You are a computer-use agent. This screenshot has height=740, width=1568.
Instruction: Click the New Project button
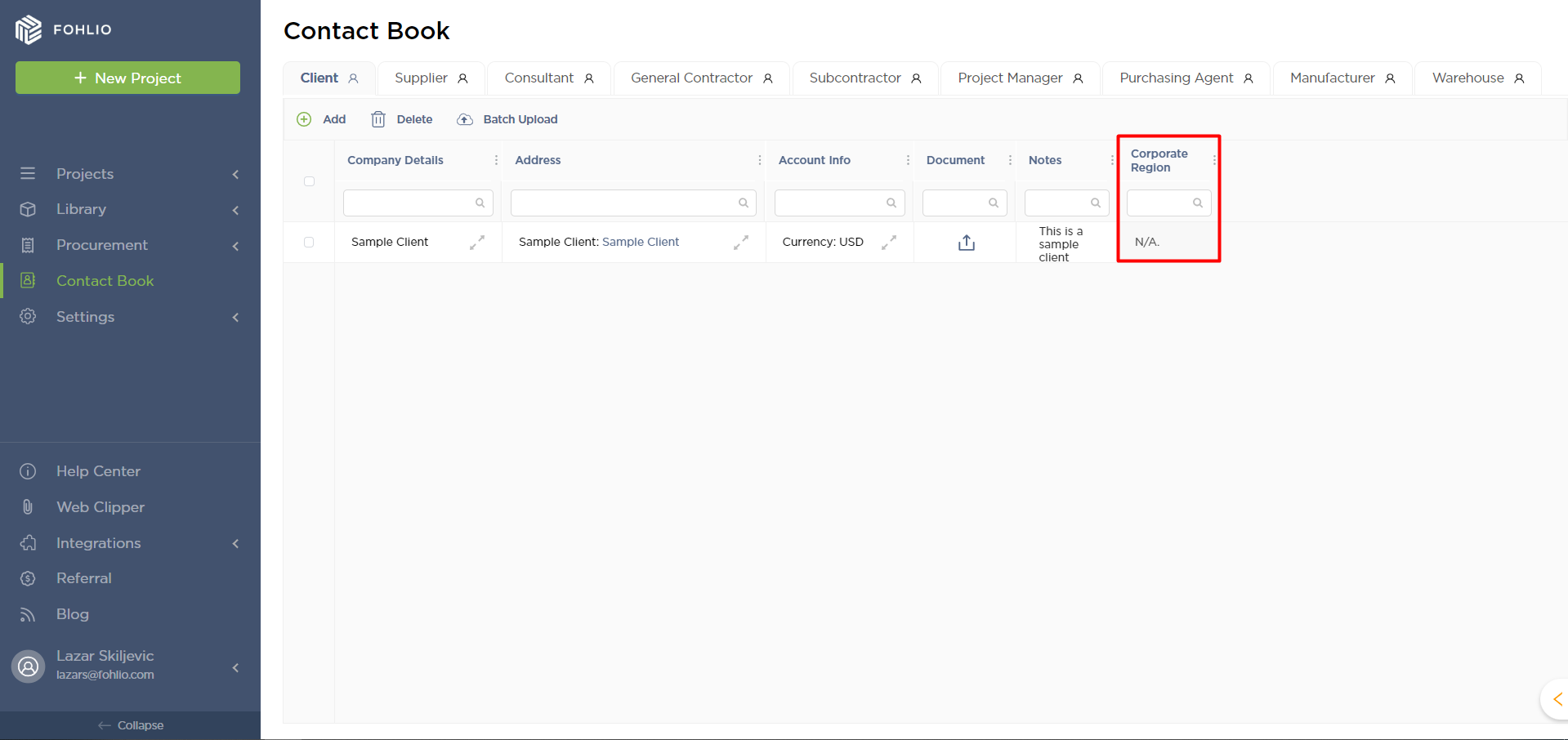point(127,78)
